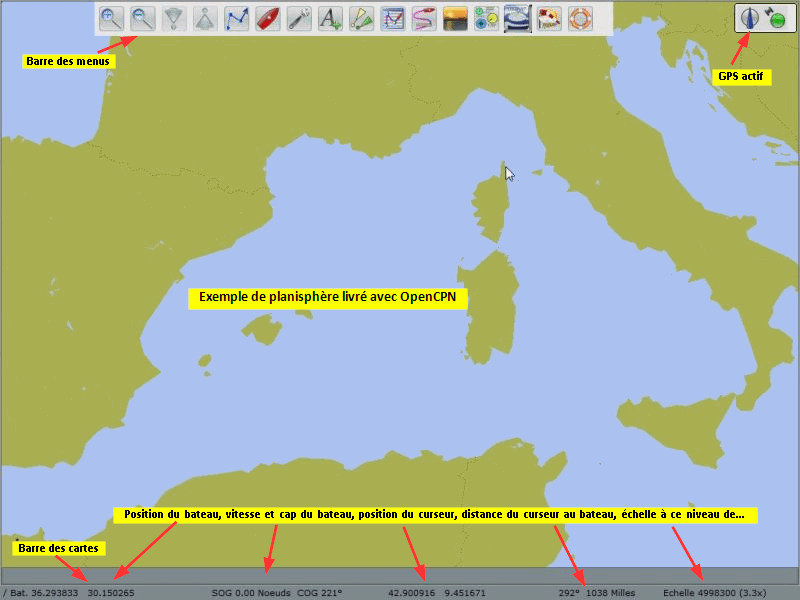
Task: Click cursor position '42.900916 9.451671' in status bar
Action: coord(437,593)
